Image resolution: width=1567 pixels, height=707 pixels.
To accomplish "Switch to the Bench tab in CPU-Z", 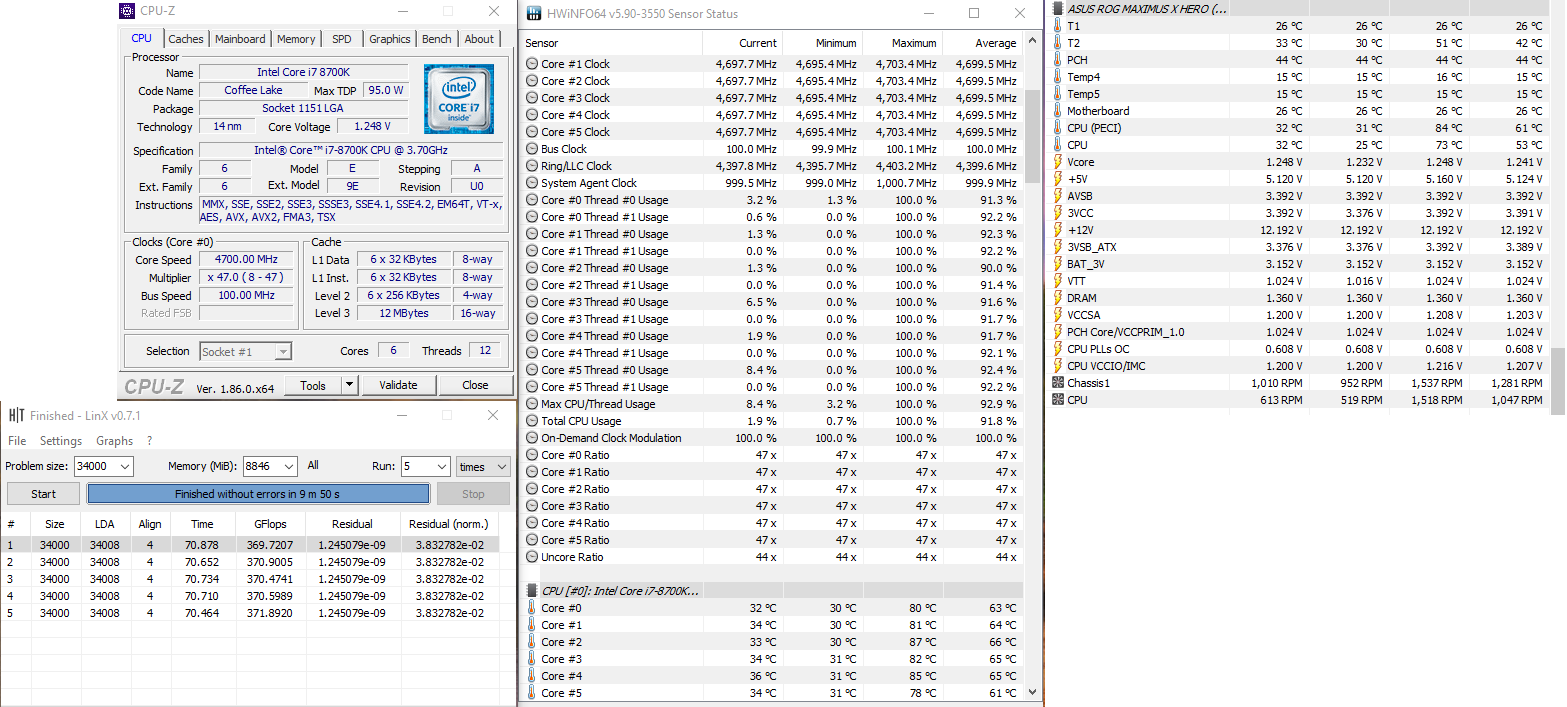I will point(437,39).
